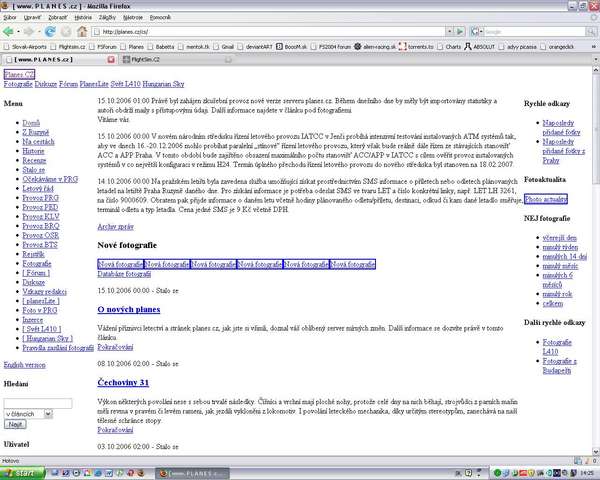Open the Svět L410 top navigation link

(126, 84)
